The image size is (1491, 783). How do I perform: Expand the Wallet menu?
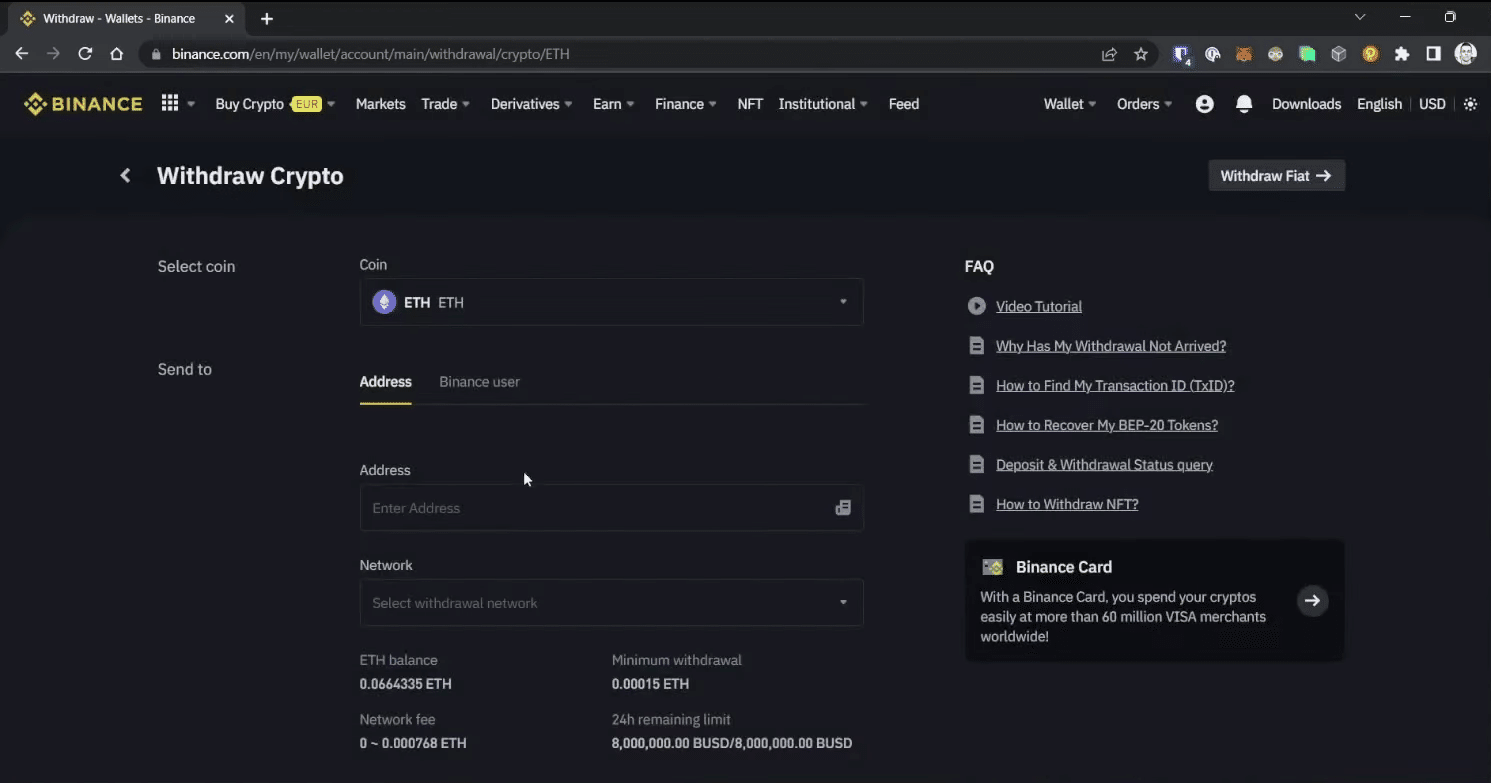pyautogui.click(x=1069, y=104)
